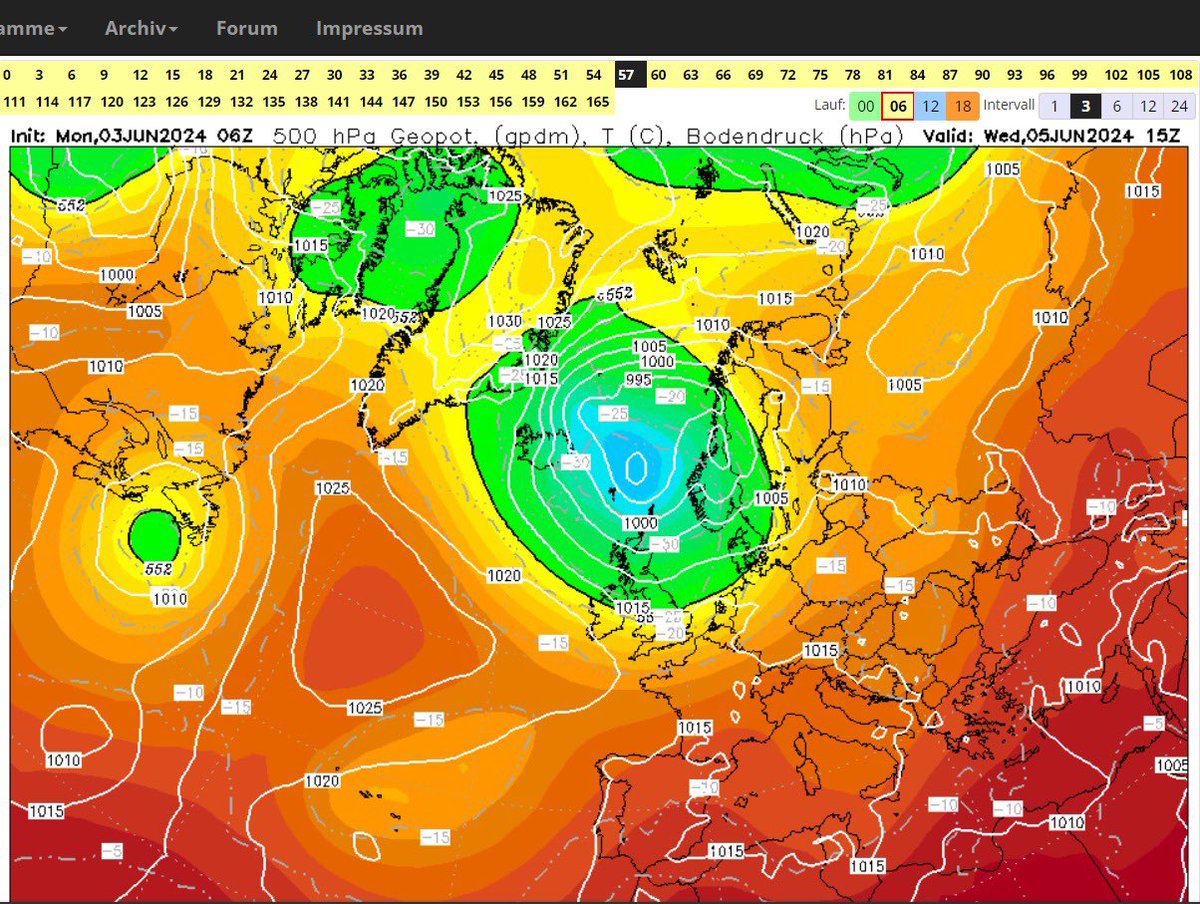The width and height of the screenshot is (1200, 904).
Task: Jump to forecast hour 99
Action: pyautogui.click(x=1079, y=75)
